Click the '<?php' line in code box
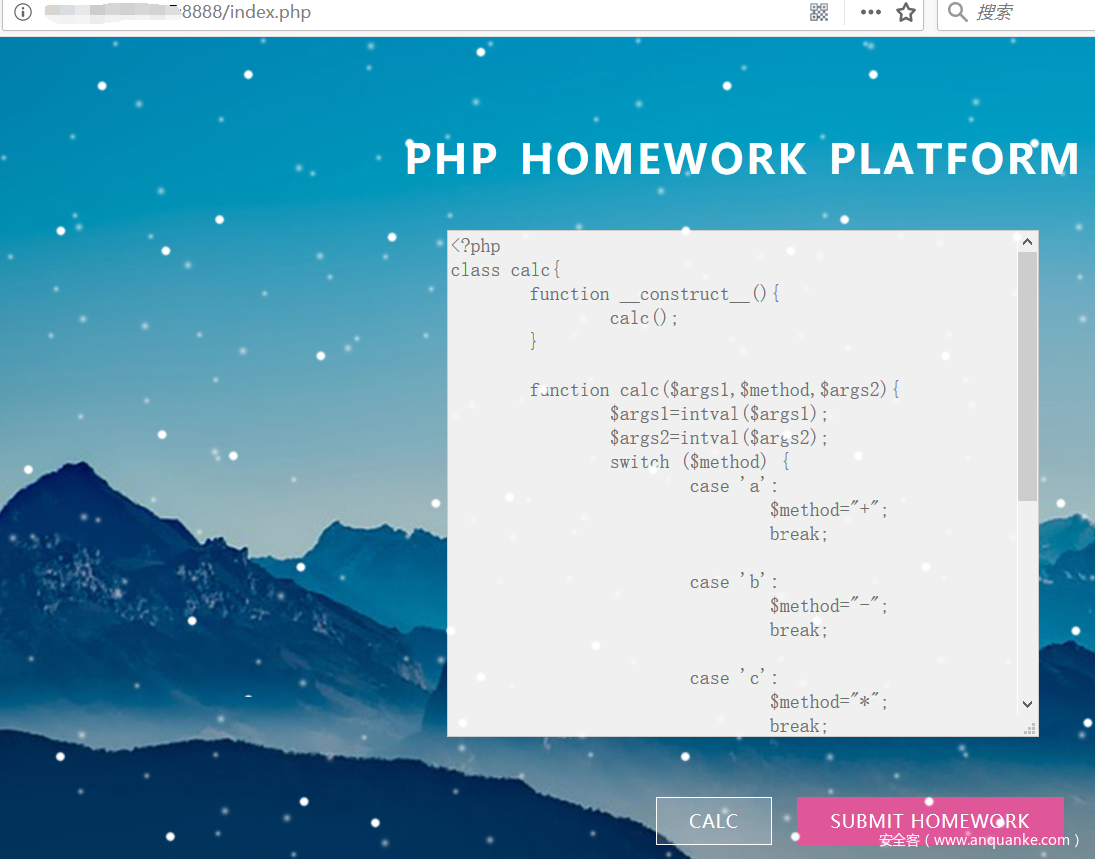This screenshot has height=859, width=1095. coord(476,246)
